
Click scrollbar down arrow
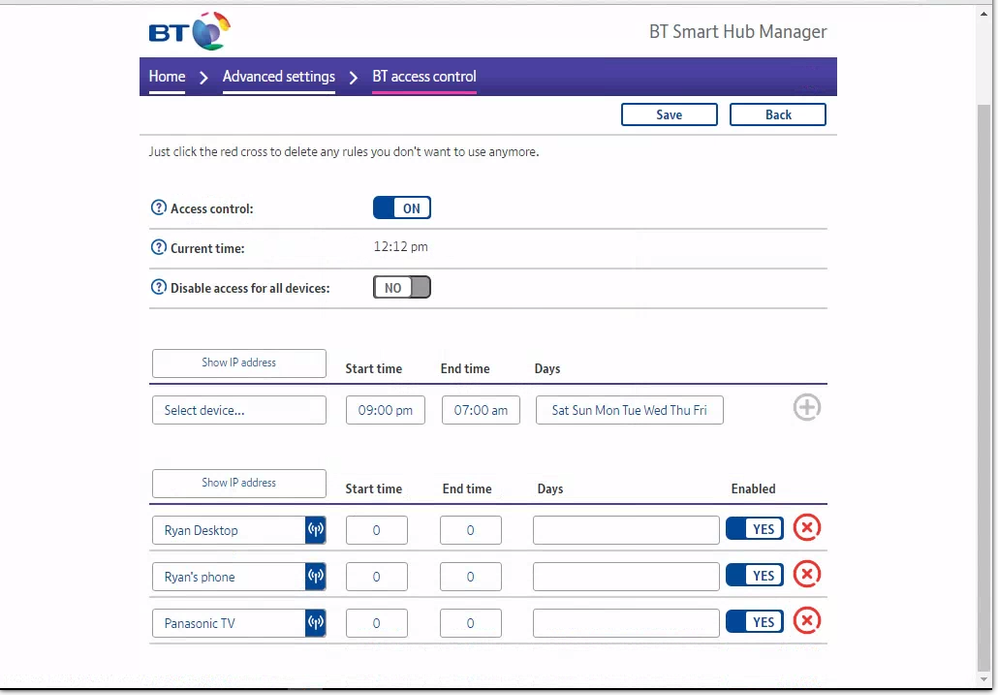pos(984,680)
